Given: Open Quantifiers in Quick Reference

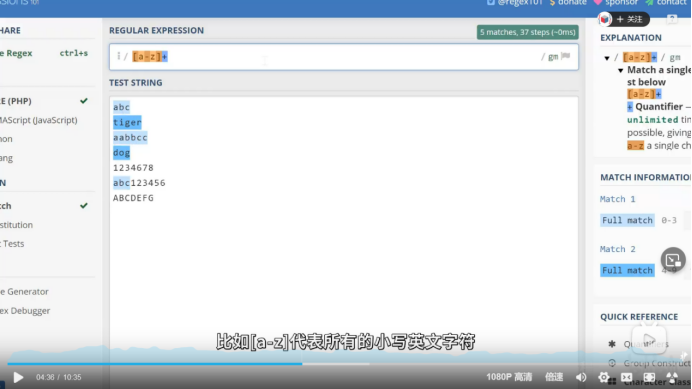Looking at the screenshot, I should (646, 344).
